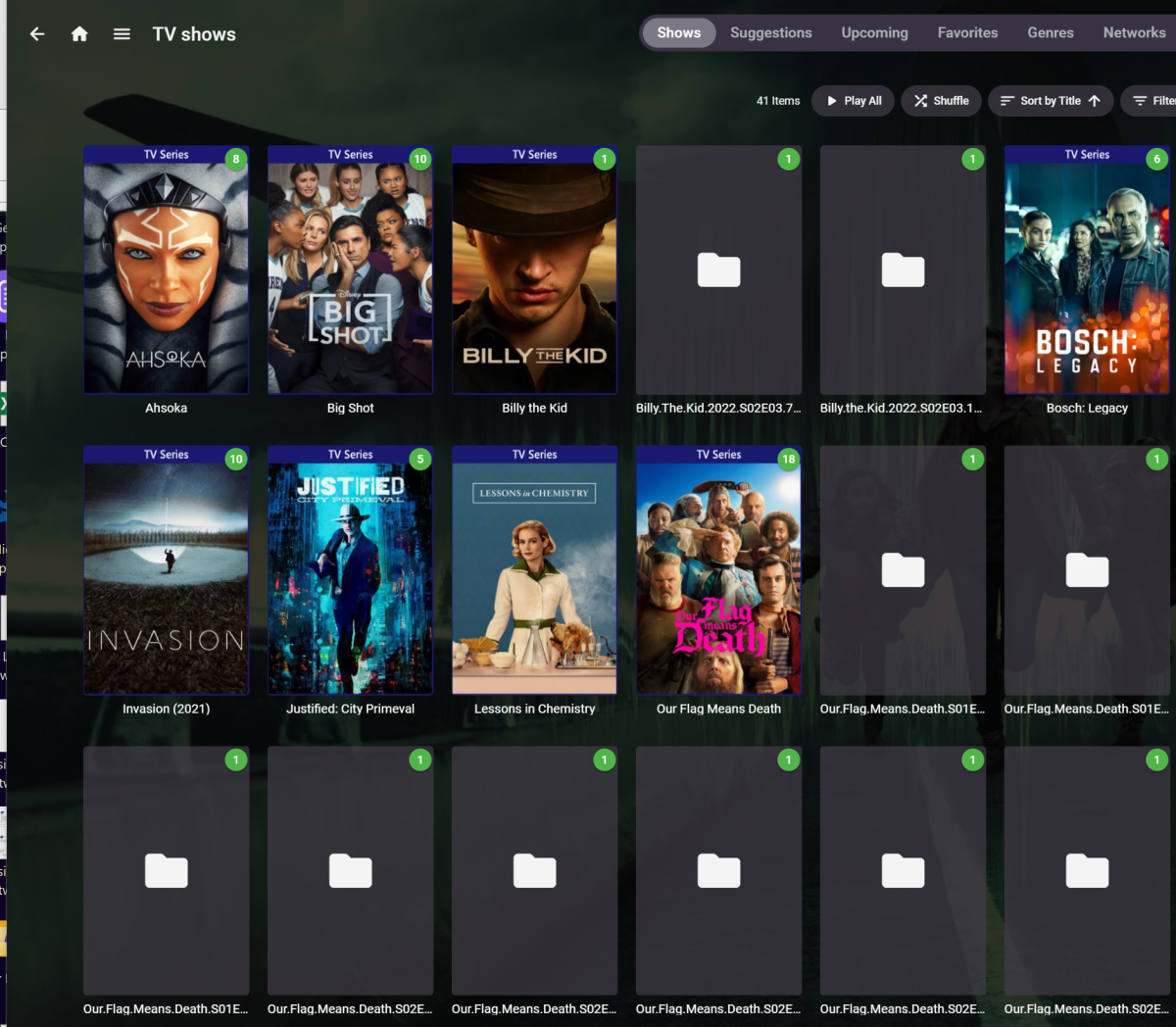This screenshot has width=1176, height=1027.
Task: Open the Bosch: Legacy series page
Action: click(x=1087, y=270)
